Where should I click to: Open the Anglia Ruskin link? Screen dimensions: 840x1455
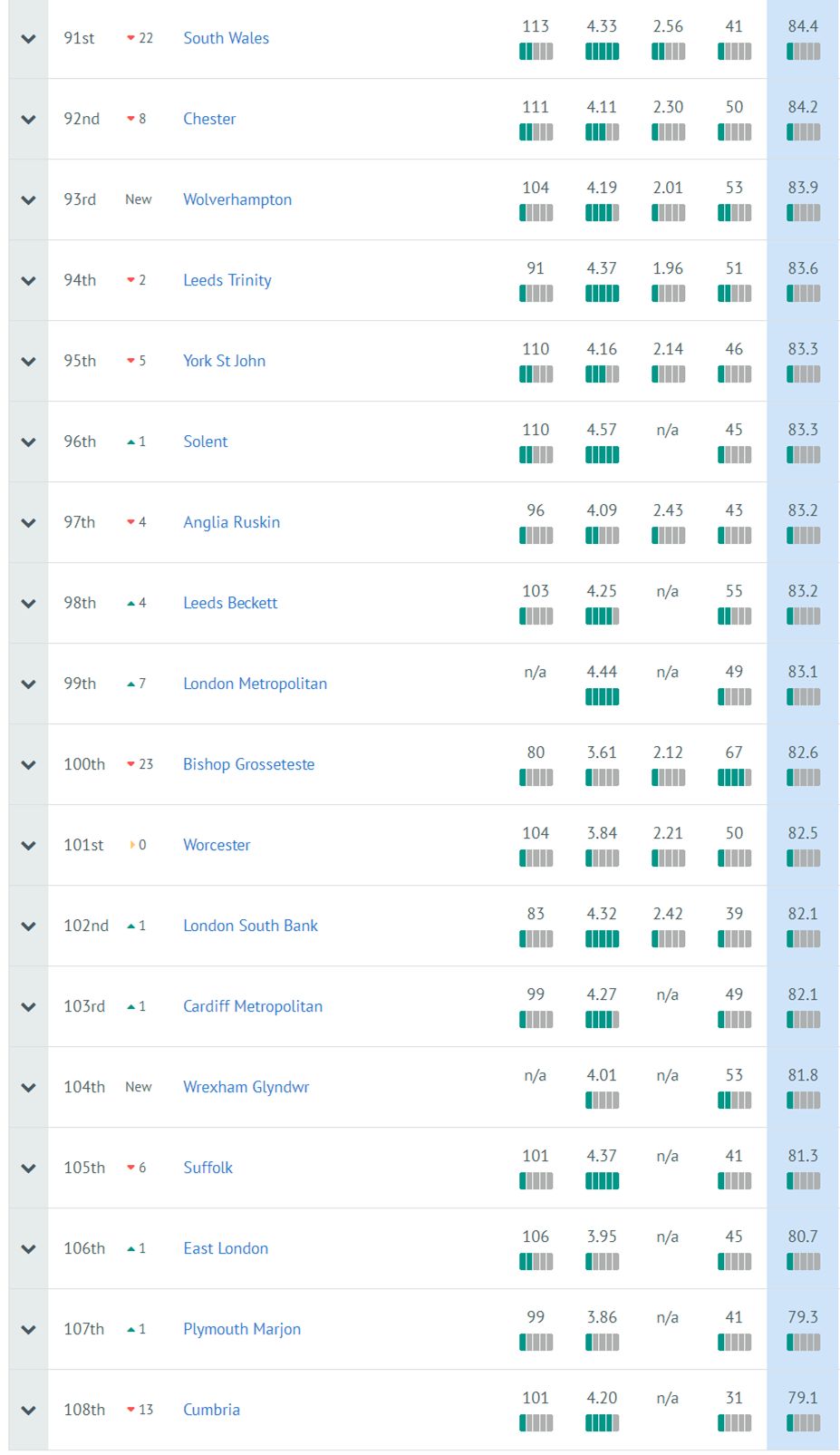point(231,522)
